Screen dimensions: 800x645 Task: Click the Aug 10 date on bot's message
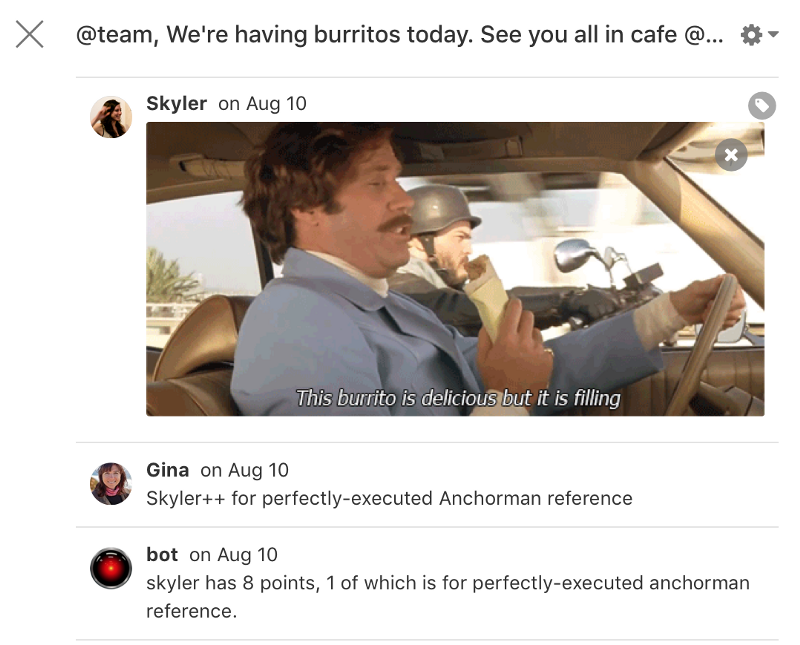click(233, 555)
